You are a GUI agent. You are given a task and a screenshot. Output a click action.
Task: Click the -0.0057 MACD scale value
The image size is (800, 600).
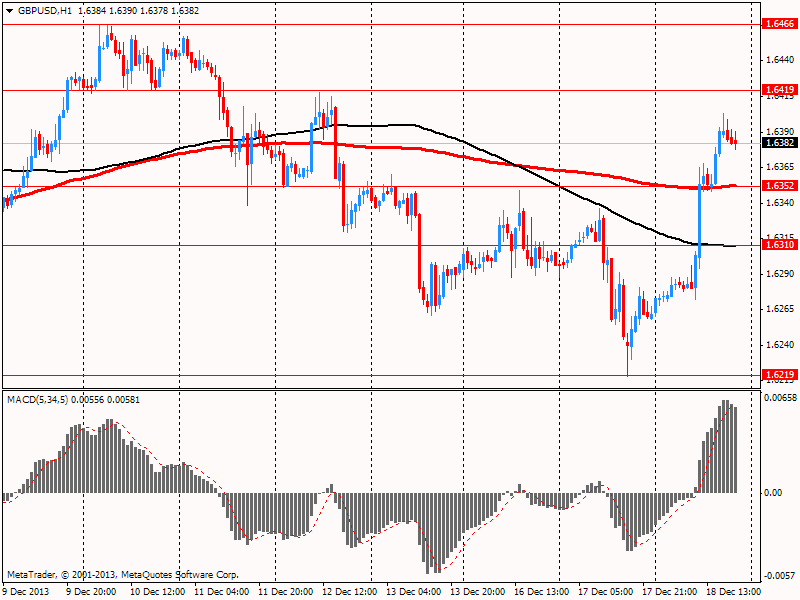click(780, 577)
